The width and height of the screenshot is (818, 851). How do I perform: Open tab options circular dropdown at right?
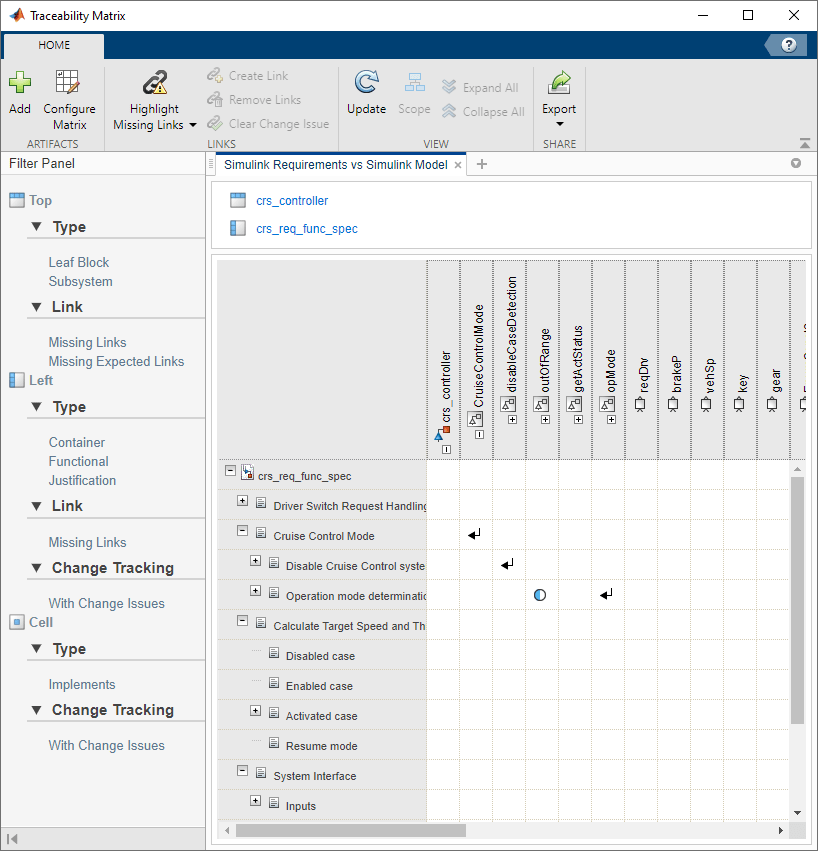pyautogui.click(x=796, y=163)
